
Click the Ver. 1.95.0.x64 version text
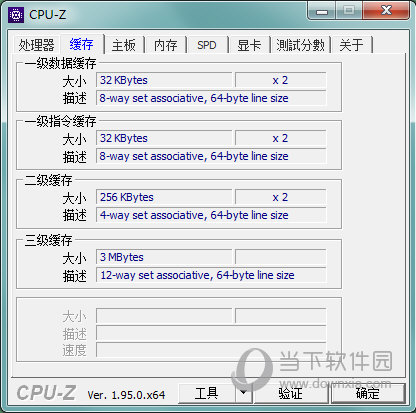[126, 395]
